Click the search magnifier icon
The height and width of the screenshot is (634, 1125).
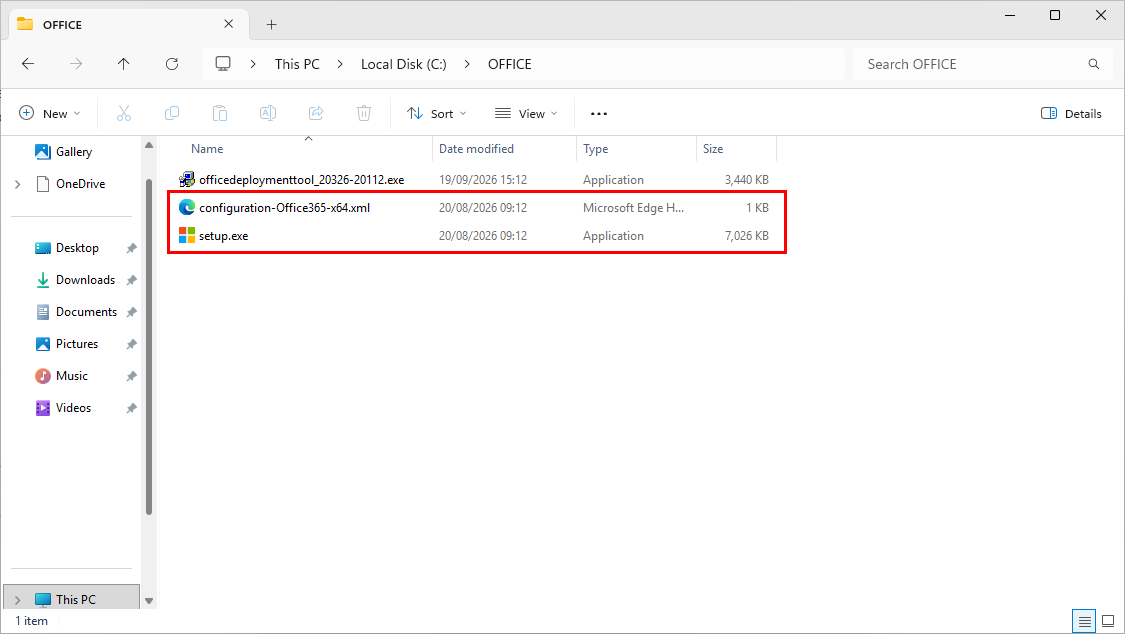click(x=1093, y=64)
